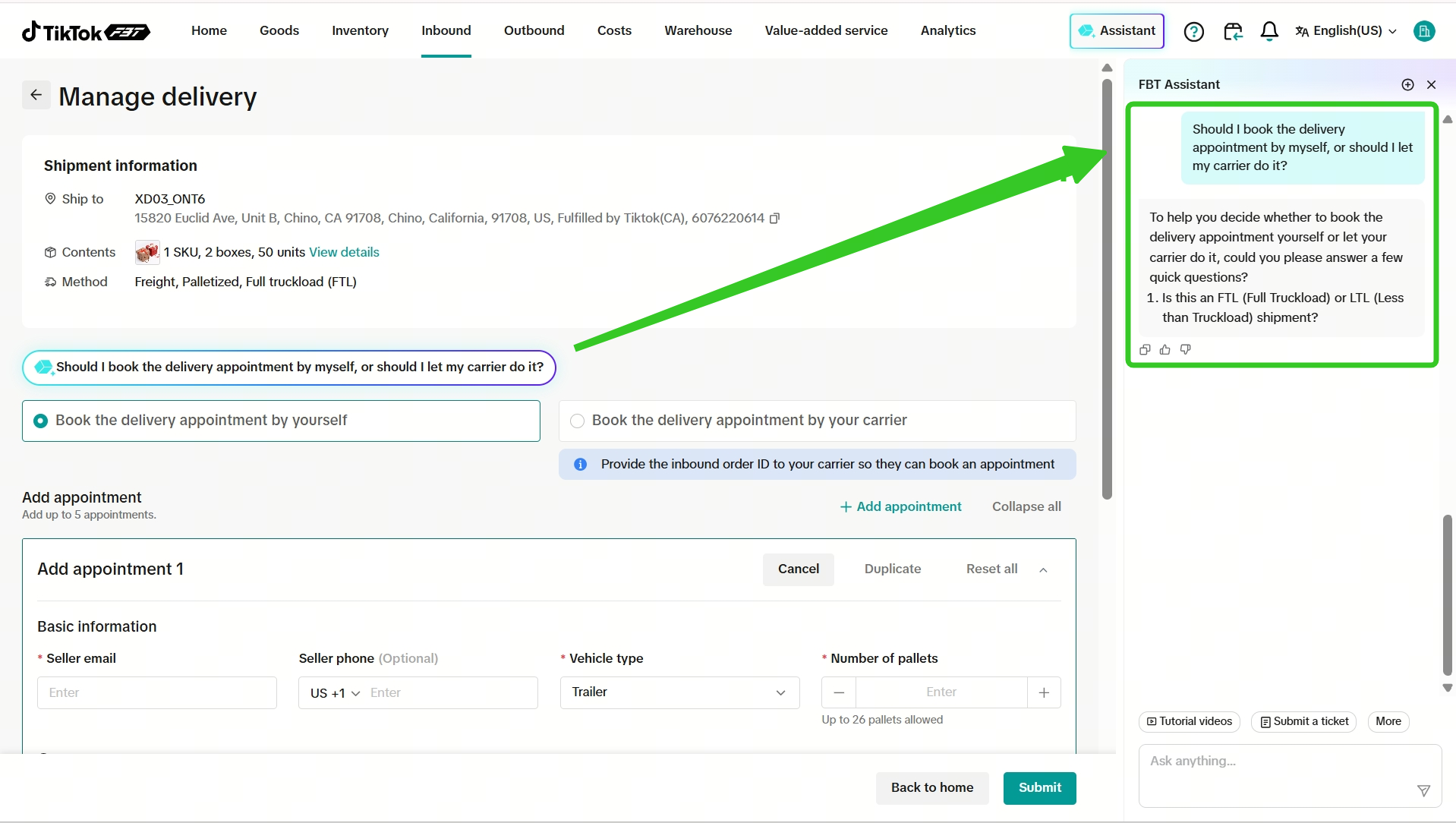This screenshot has height=823, width=1456.
Task: Open the notifications bell
Action: pos(1268,31)
